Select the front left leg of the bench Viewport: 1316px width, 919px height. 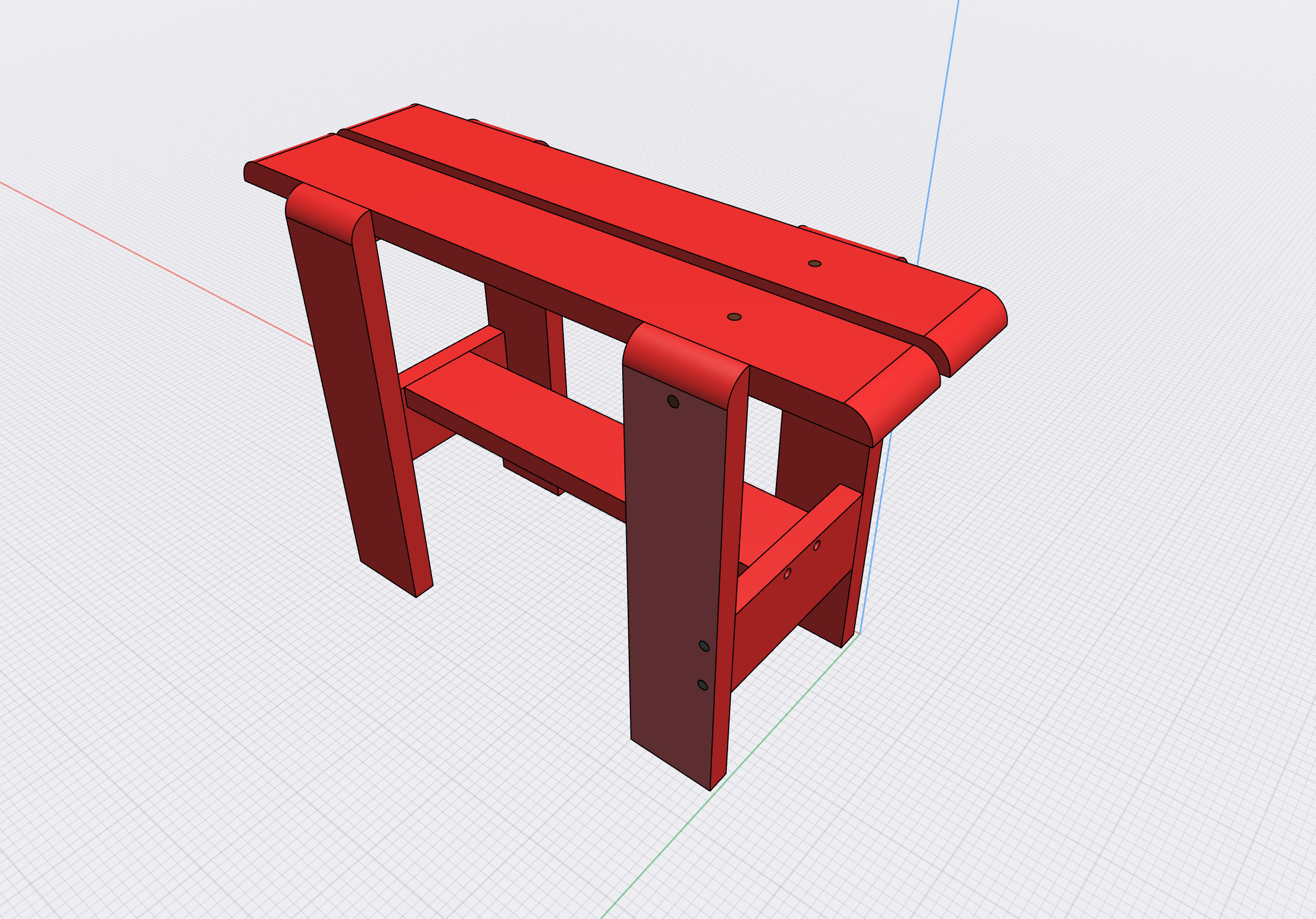[x=344, y=390]
